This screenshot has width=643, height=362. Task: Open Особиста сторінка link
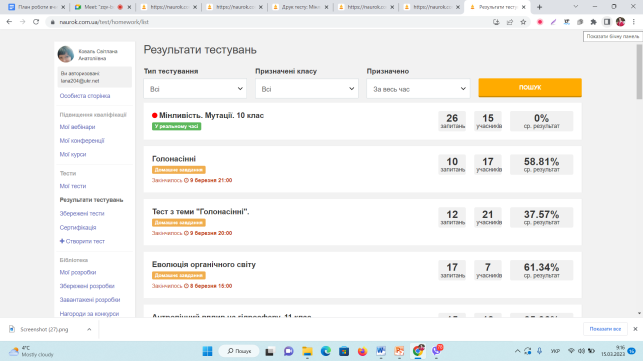coord(85,96)
